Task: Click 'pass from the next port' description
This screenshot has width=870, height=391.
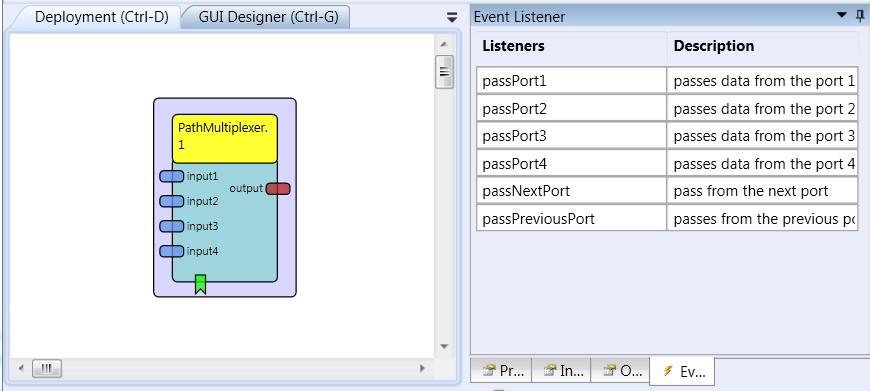Action: pos(762,191)
